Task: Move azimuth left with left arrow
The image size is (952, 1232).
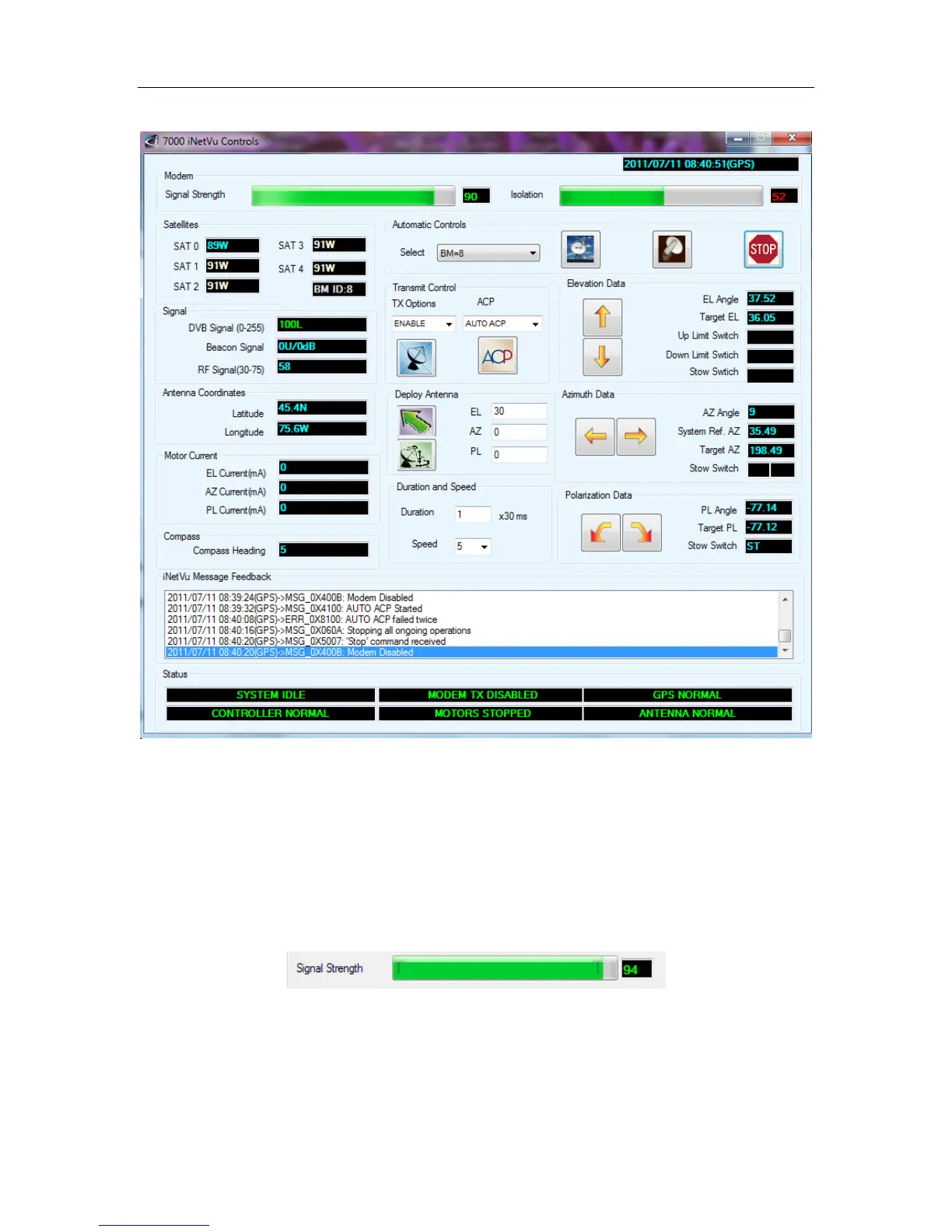Action: (595, 436)
